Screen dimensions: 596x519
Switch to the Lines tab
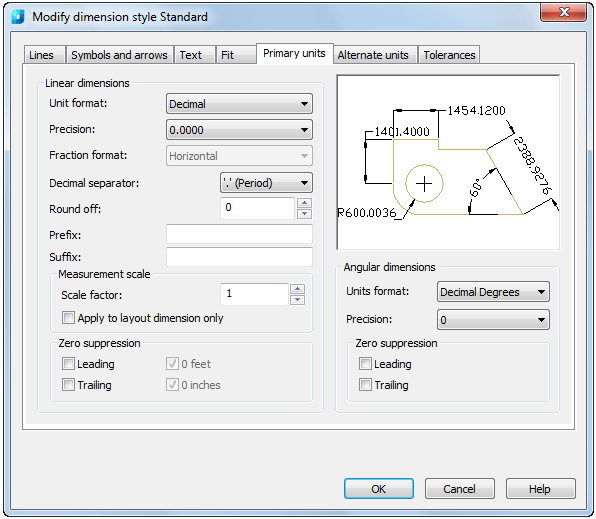coord(44,55)
